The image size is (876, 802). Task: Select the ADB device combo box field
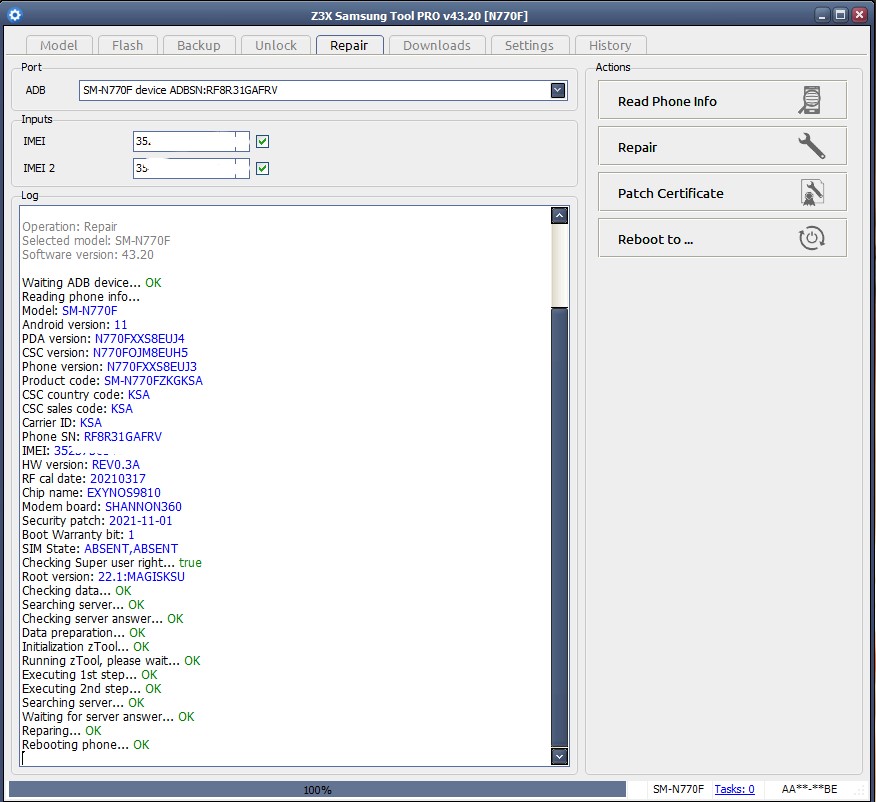[323, 90]
